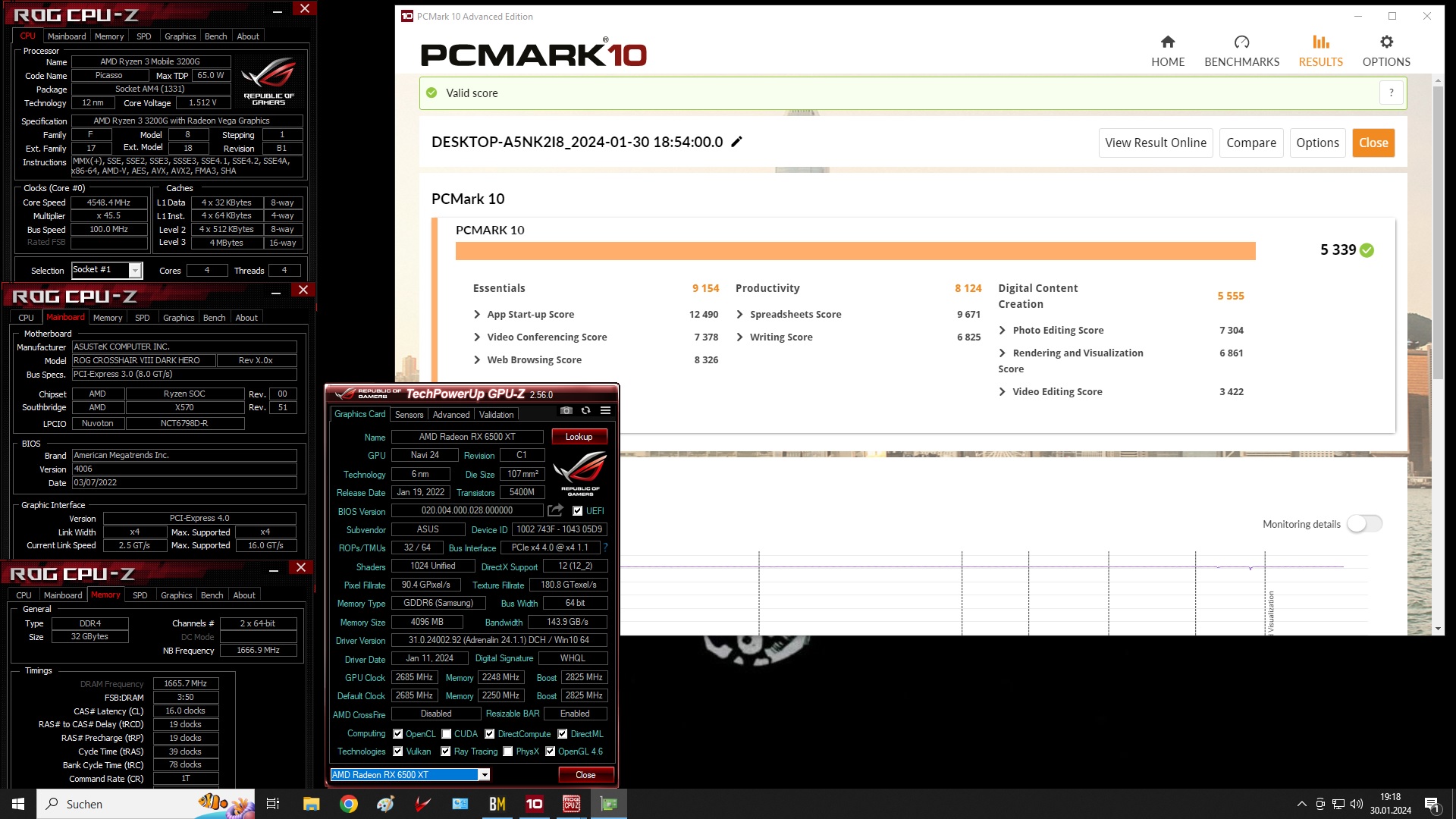Click View Result Online button
Viewport: 1456px width, 819px height.
coord(1156,143)
